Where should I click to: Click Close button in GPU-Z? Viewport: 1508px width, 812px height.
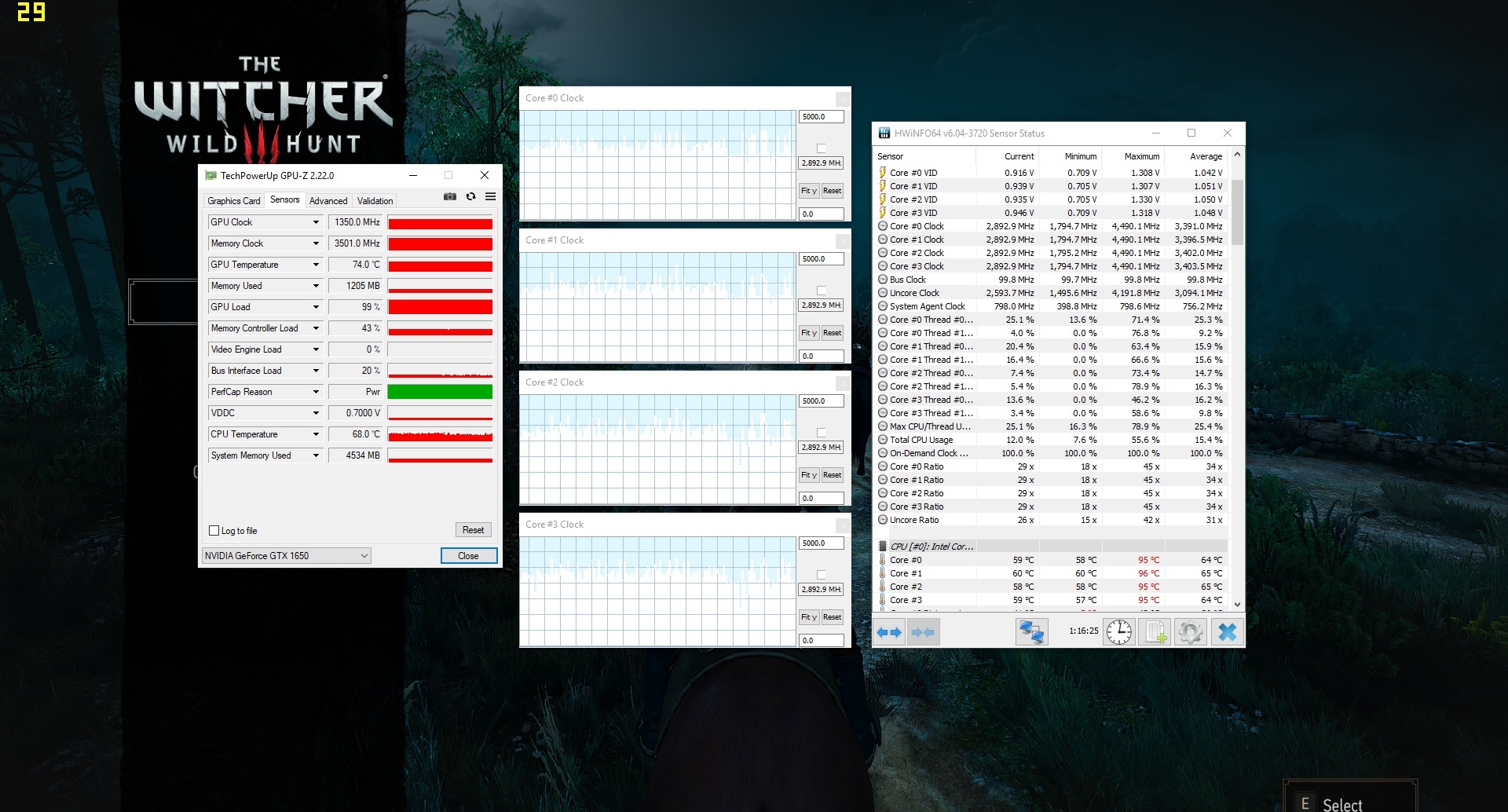tap(468, 556)
